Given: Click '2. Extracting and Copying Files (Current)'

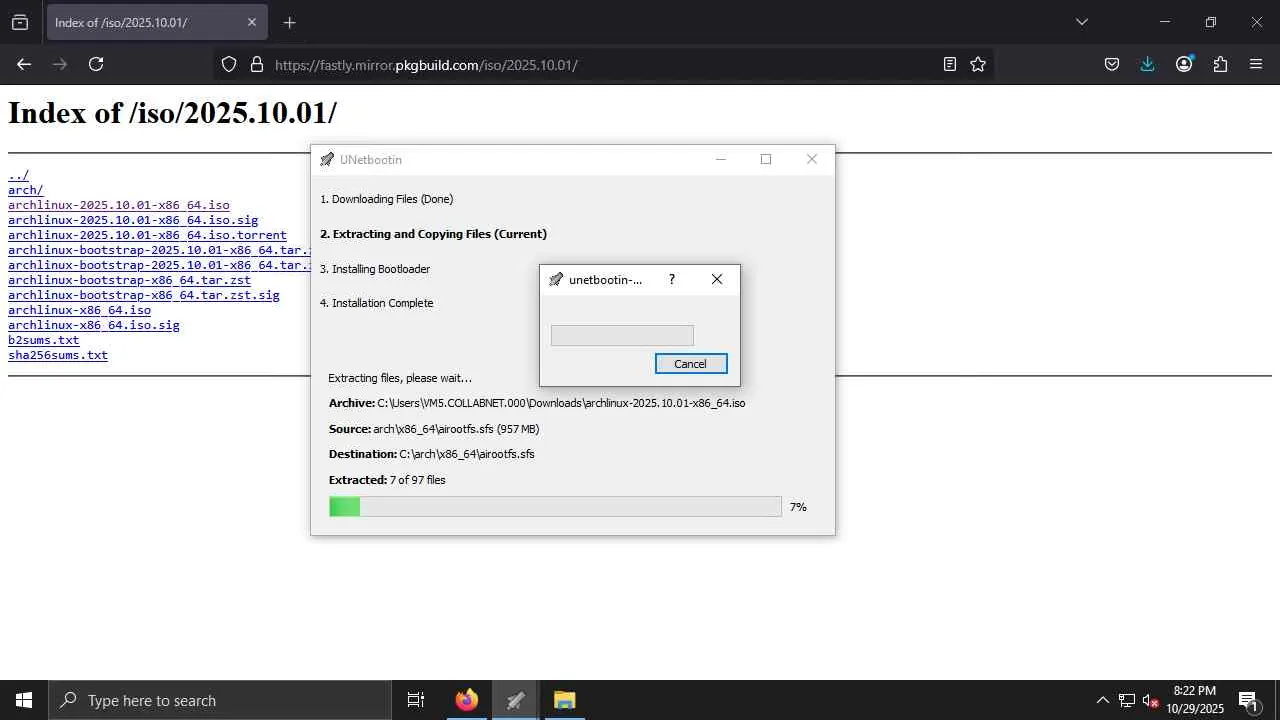Looking at the screenshot, I should (x=433, y=234).
